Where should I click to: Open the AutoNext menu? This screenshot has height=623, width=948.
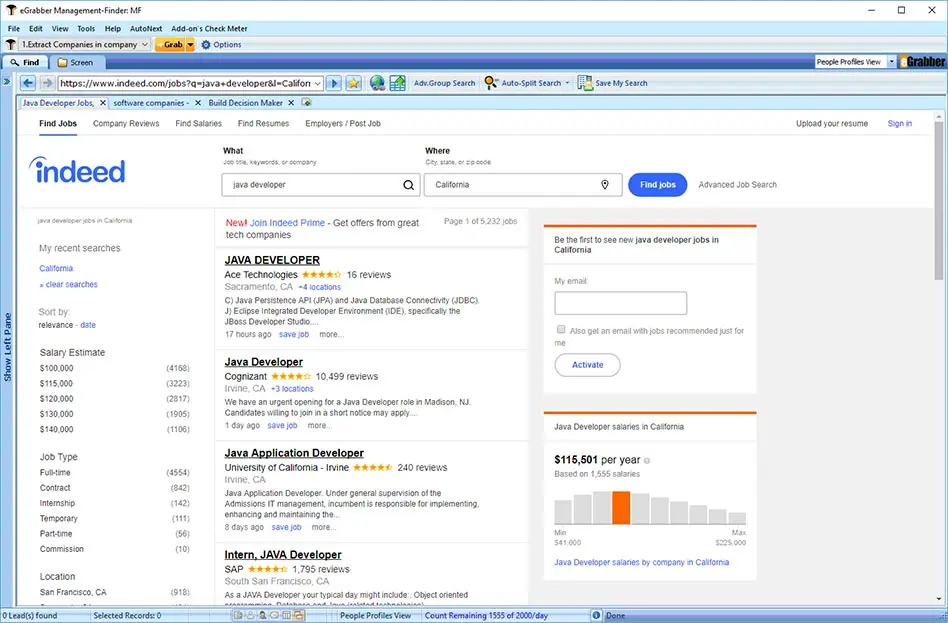tap(146, 28)
